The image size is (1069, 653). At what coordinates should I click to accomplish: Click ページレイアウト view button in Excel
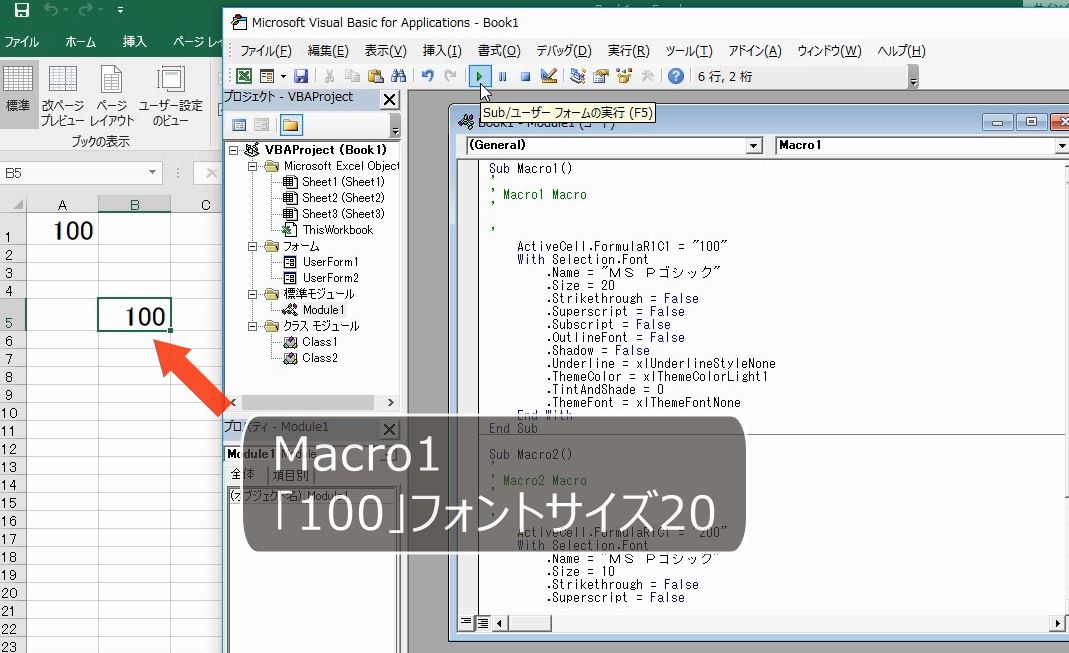click(x=112, y=95)
